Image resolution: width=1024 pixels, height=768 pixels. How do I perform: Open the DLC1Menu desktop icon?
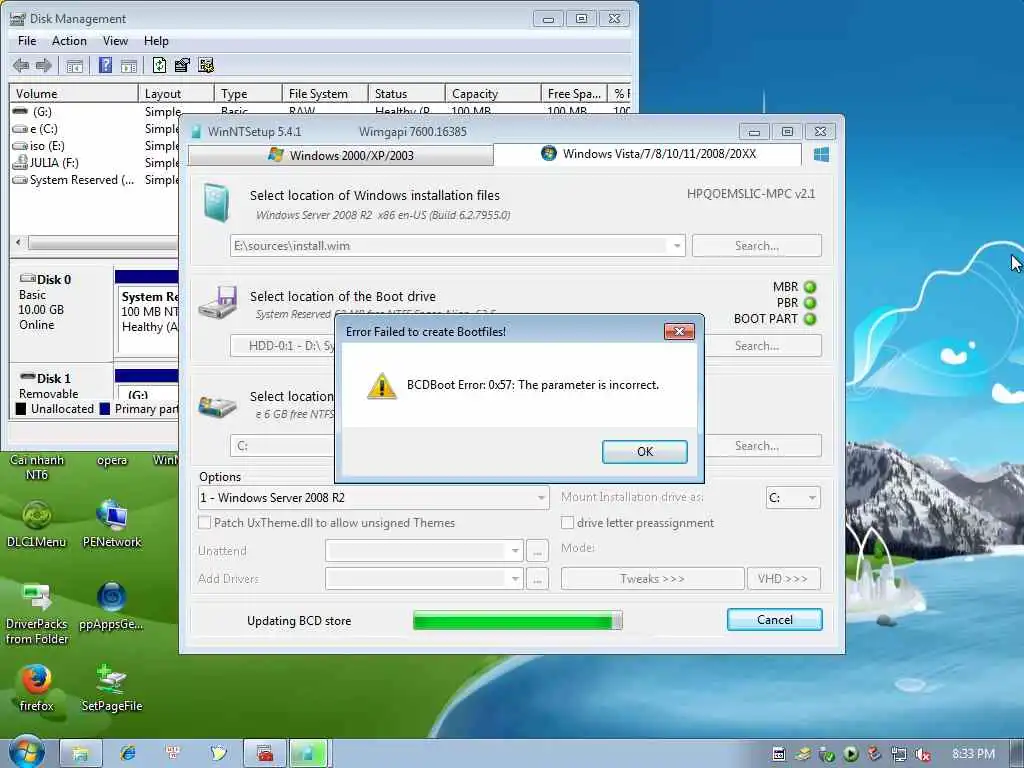click(x=37, y=524)
